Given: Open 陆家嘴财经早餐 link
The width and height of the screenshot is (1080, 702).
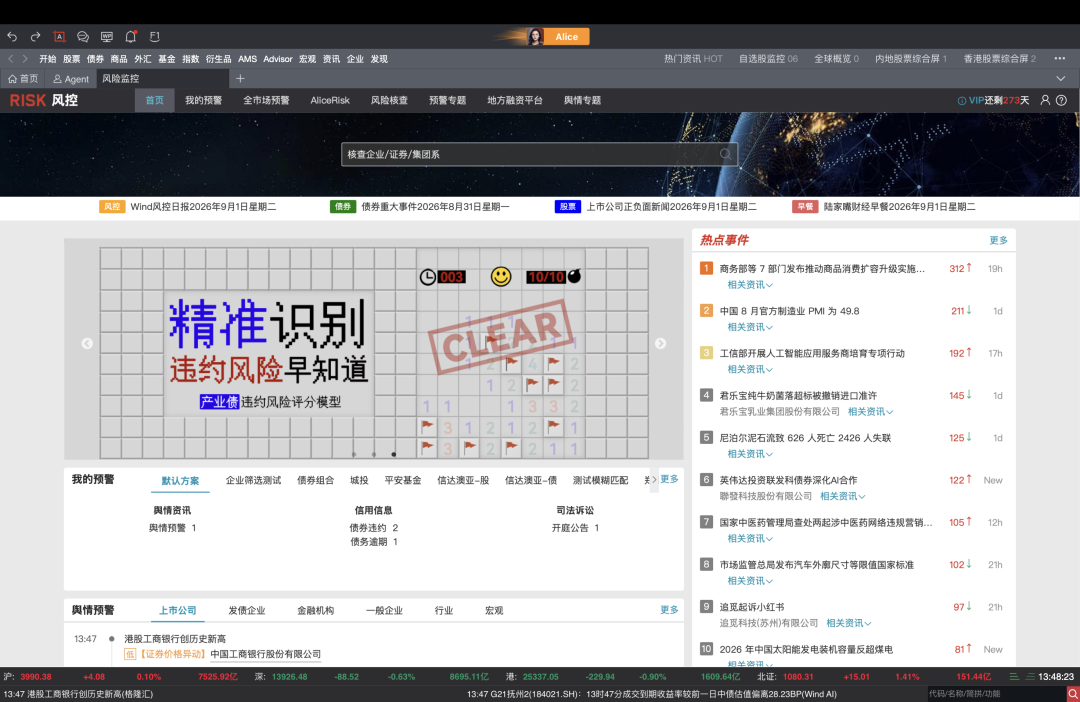Looking at the screenshot, I should [x=900, y=207].
